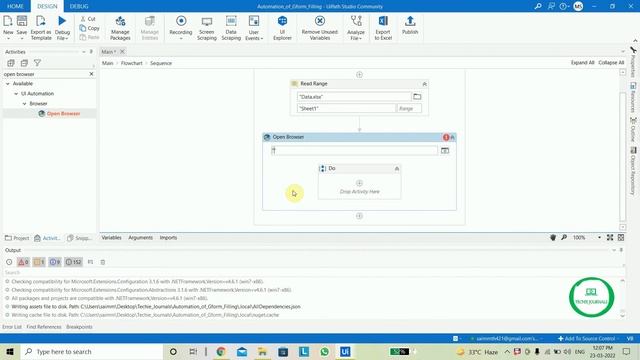The image size is (640, 360).
Task: Open WhatsApp from the taskbar
Action: pos(324,351)
